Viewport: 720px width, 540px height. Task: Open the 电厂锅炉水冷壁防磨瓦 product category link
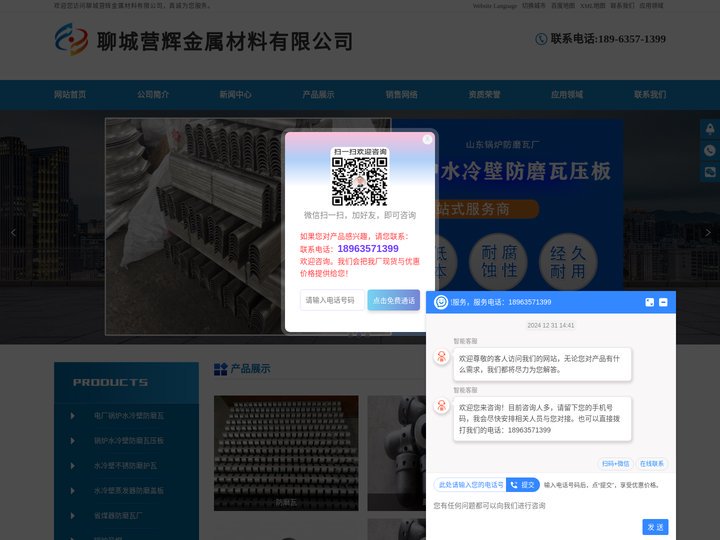(x=129, y=416)
